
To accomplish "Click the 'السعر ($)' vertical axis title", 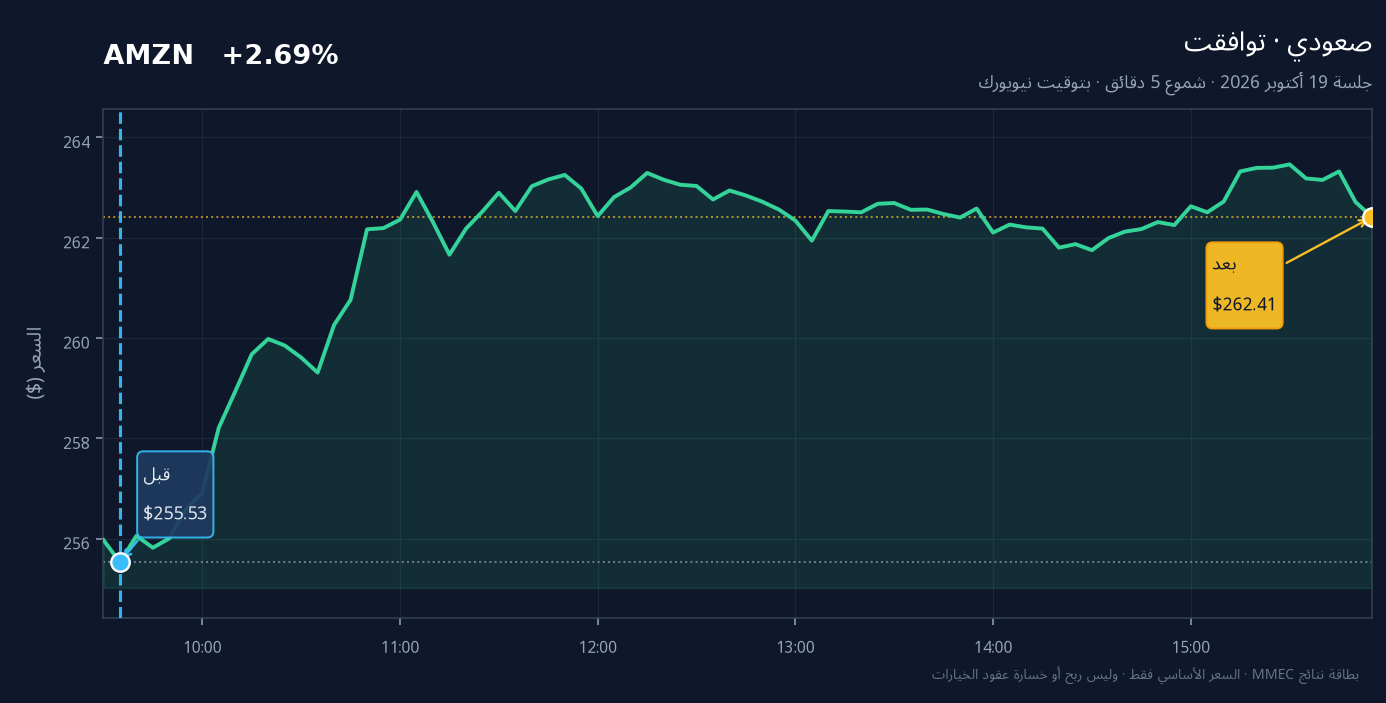I will pos(35,363).
